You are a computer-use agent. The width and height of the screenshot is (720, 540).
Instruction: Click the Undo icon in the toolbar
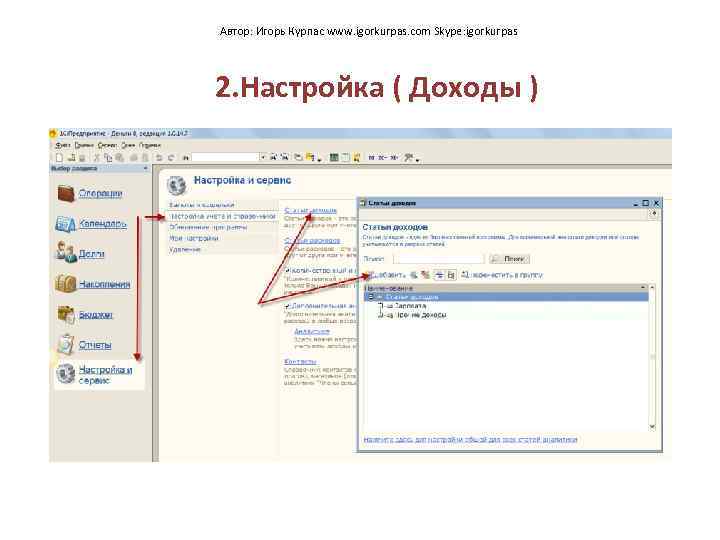(159, 158)
